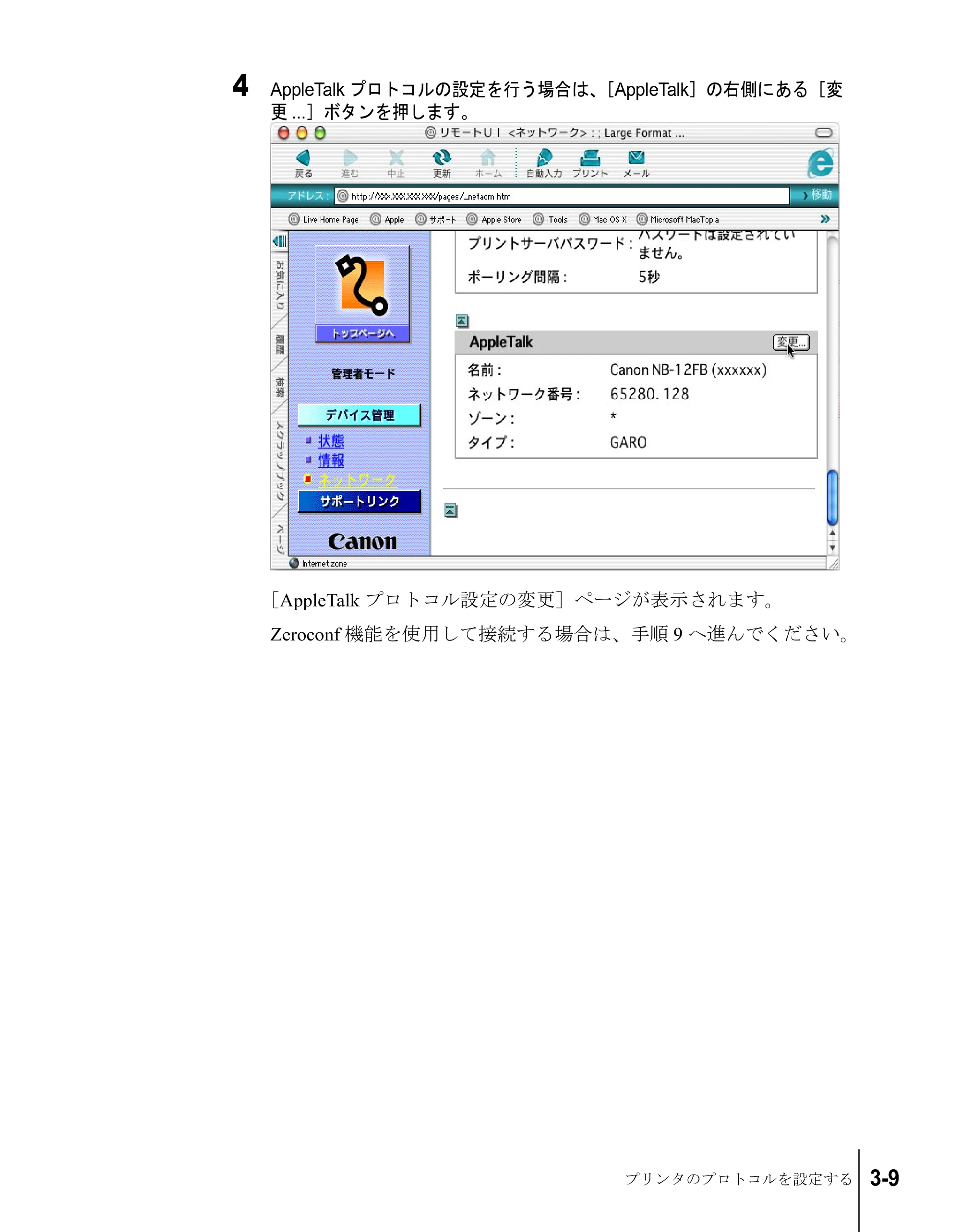The image size is (960, 1232).
Task: Open the 状態 link
Action: (x=331, y=440)
